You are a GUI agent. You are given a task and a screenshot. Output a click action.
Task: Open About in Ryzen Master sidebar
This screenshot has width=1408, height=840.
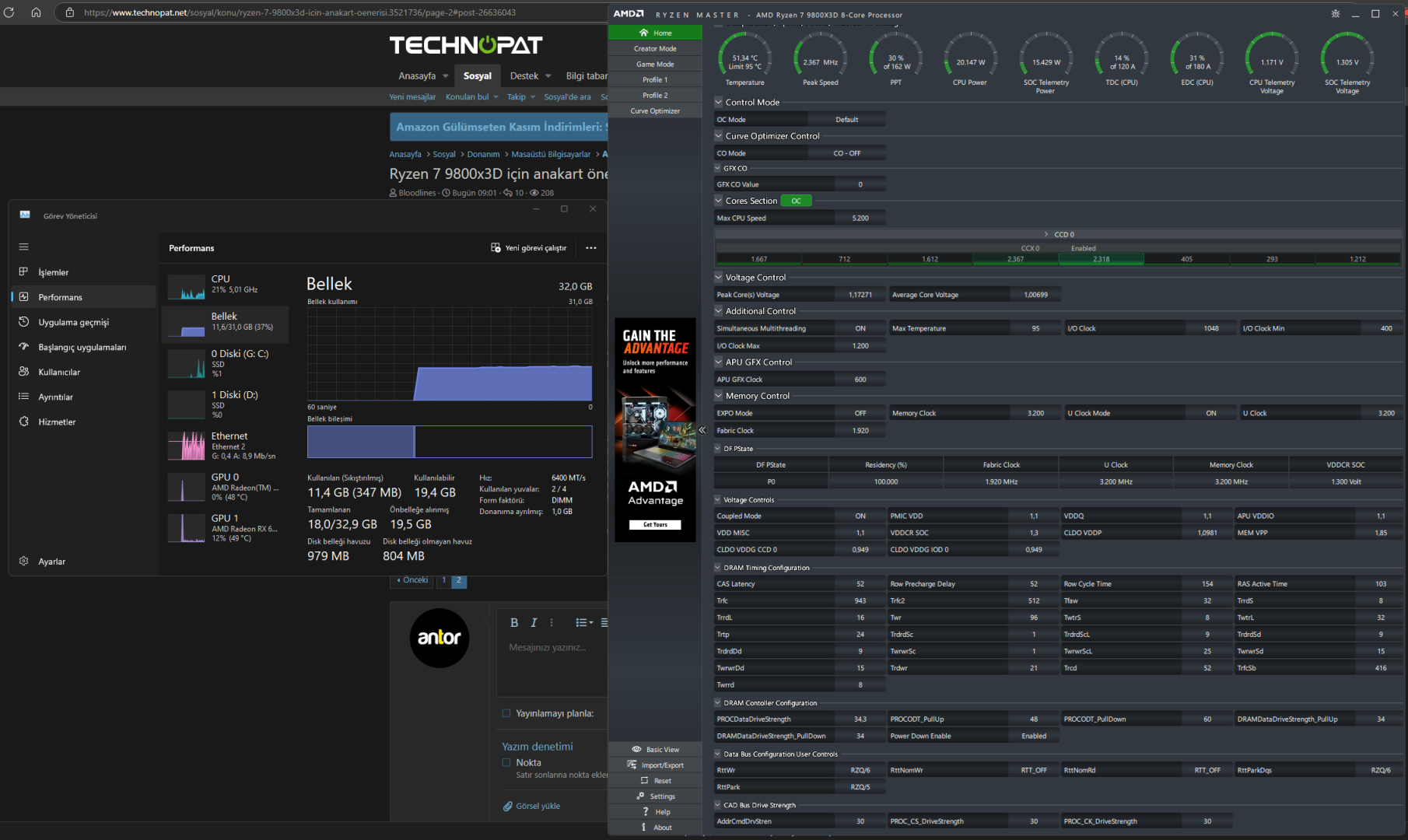pos(655,828)
